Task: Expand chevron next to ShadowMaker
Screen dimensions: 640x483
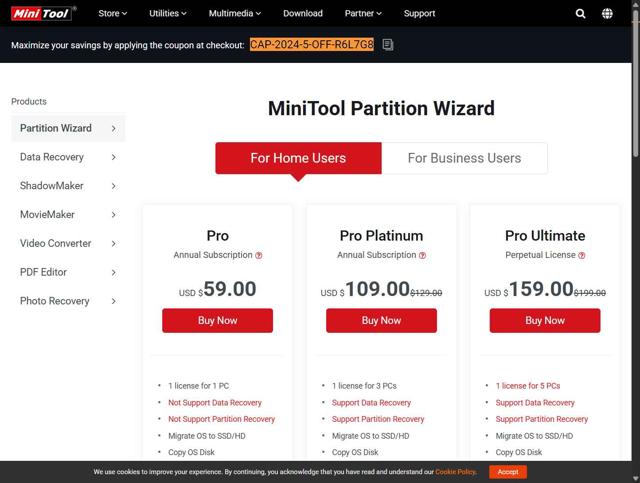Action: [x=113, y=186]
